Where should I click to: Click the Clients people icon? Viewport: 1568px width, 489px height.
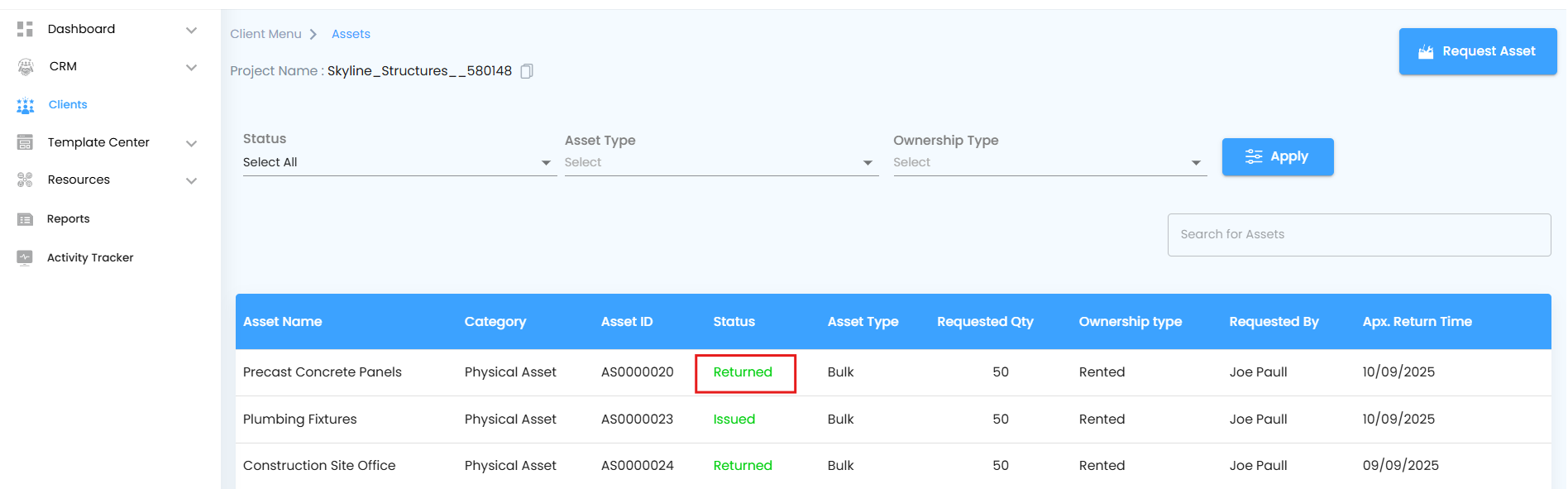26,105
